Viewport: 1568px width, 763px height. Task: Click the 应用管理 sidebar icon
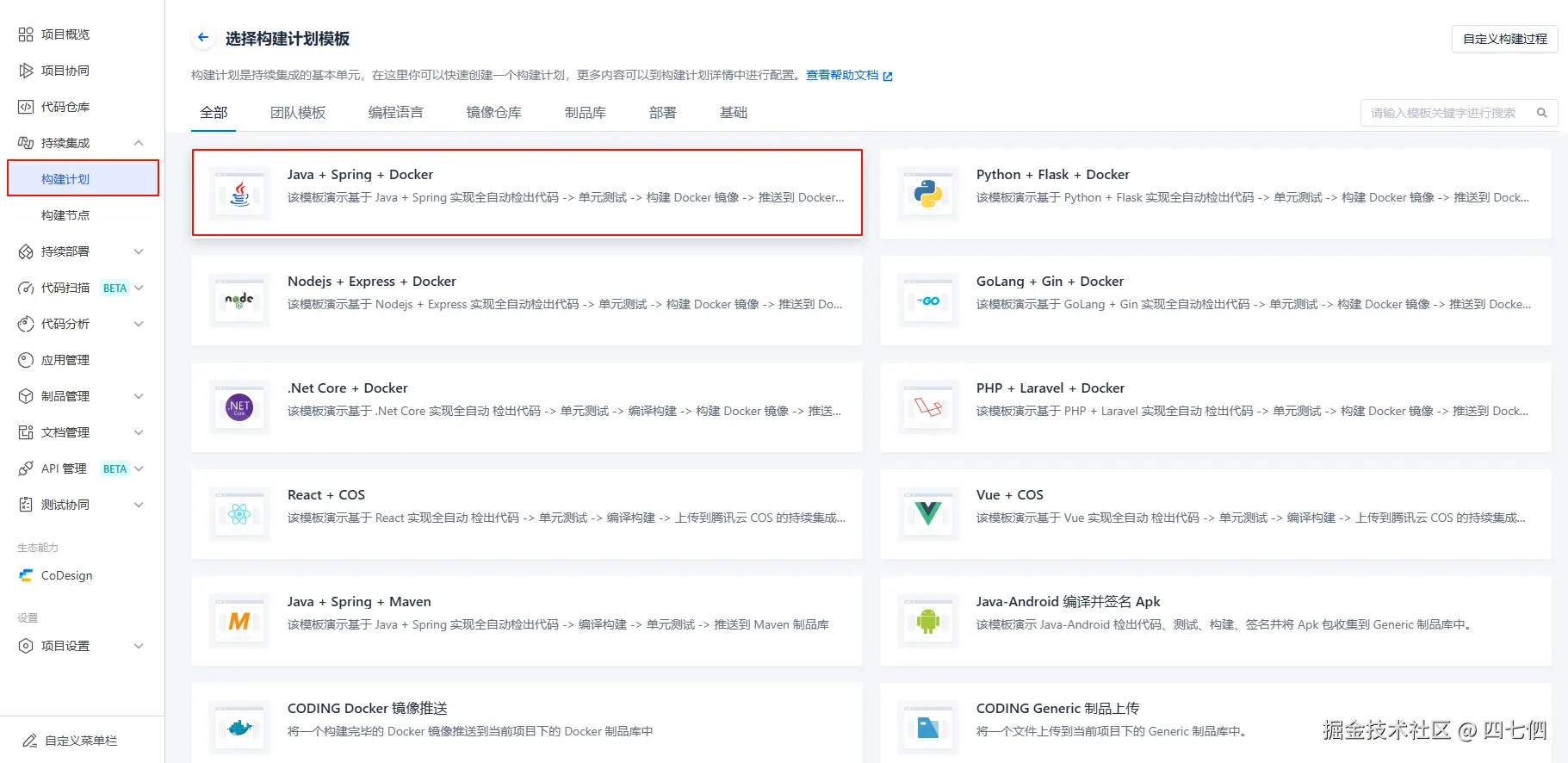(26, 360)
